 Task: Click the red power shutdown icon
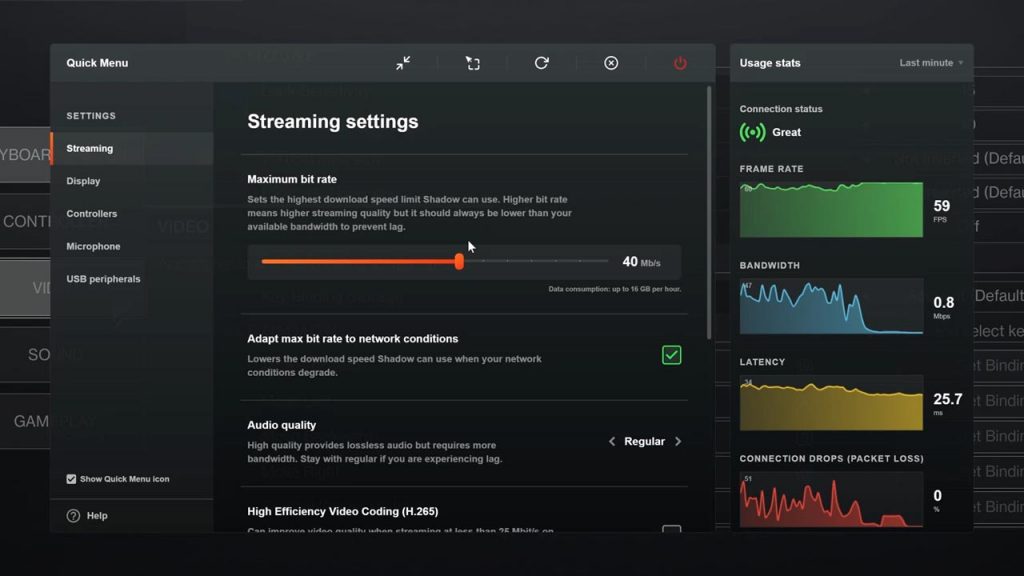tap(680, 63)
